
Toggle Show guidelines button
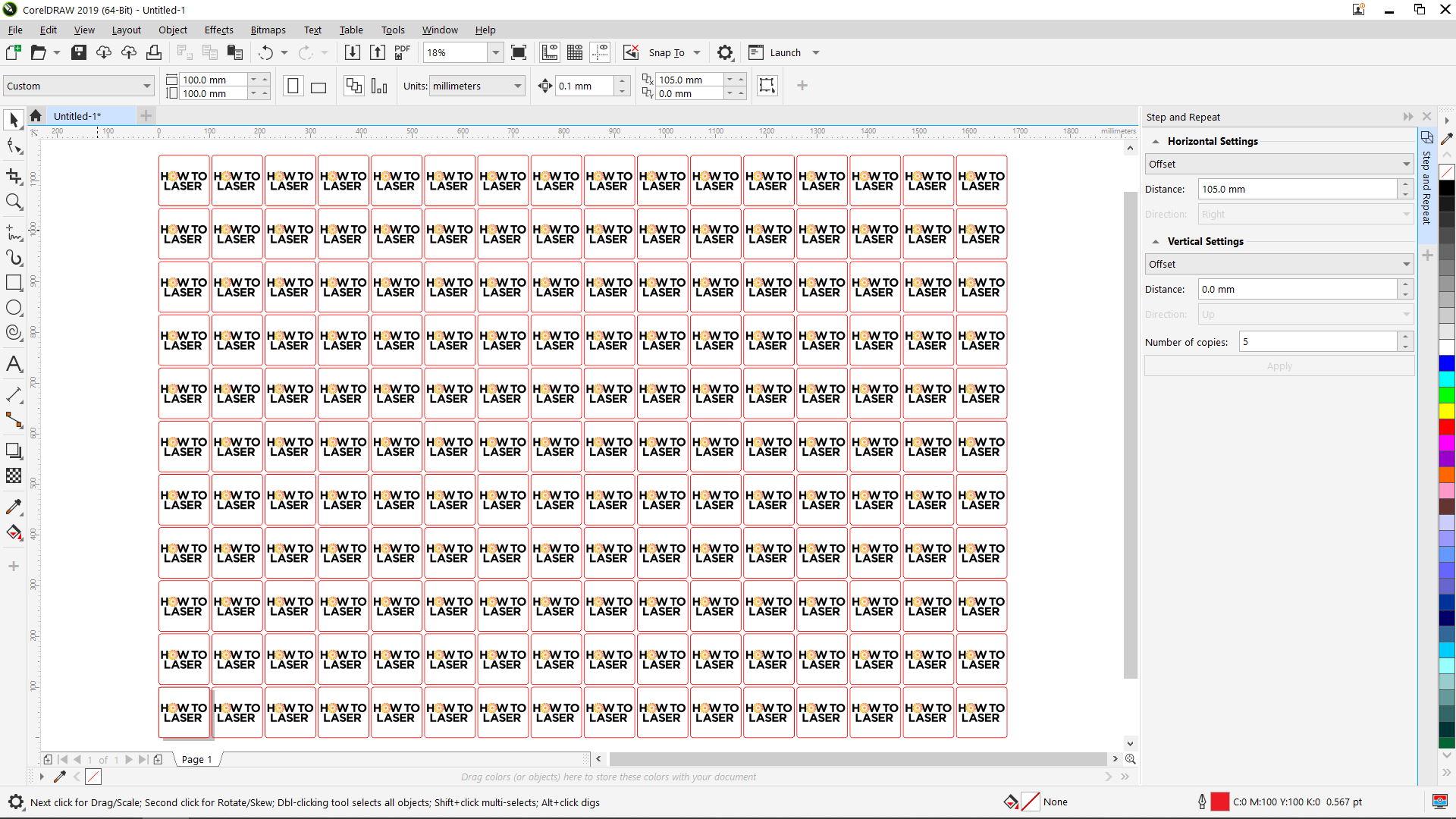[600, 52]
